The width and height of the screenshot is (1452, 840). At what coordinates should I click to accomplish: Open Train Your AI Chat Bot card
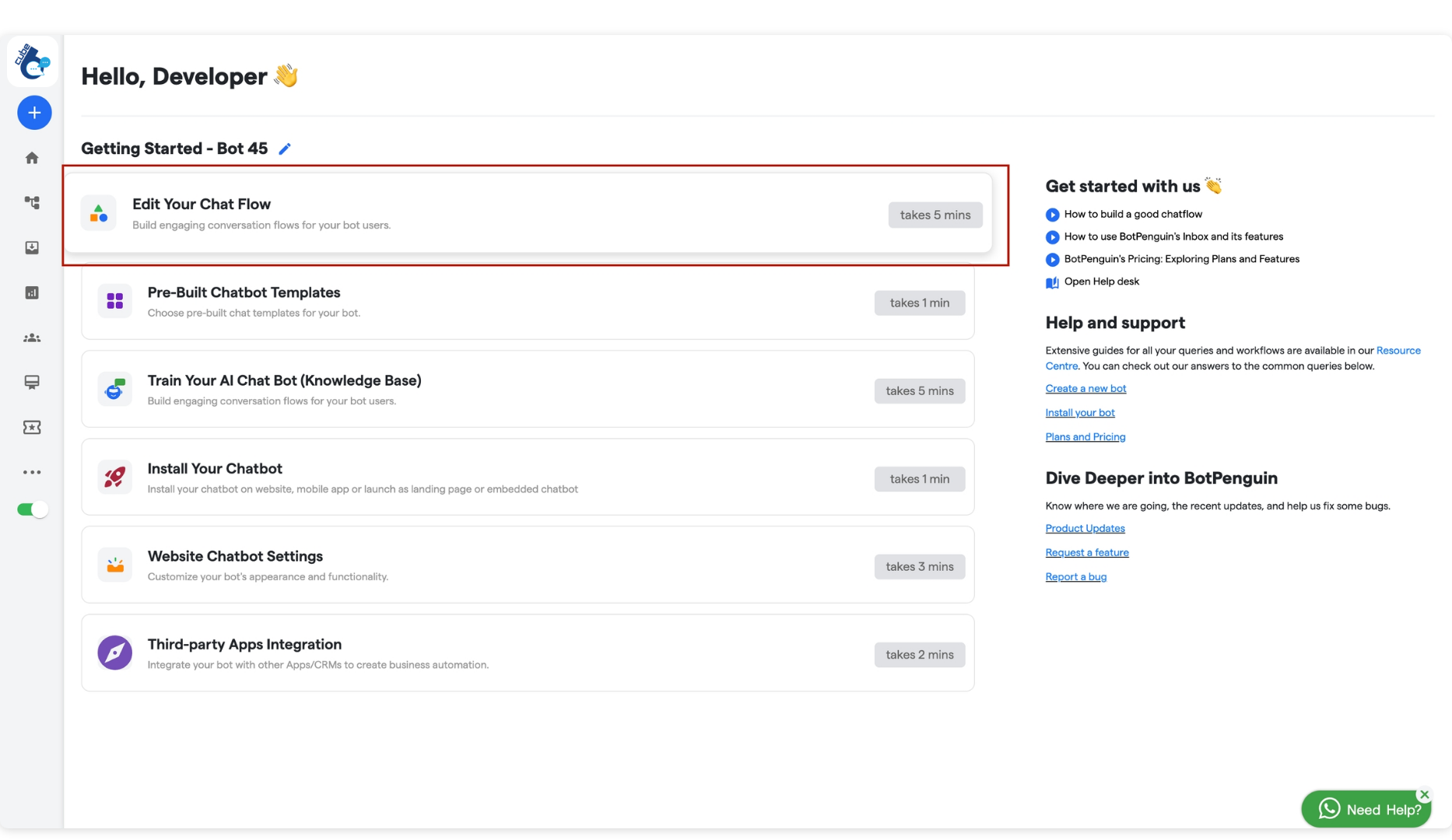tap(528, 389)
